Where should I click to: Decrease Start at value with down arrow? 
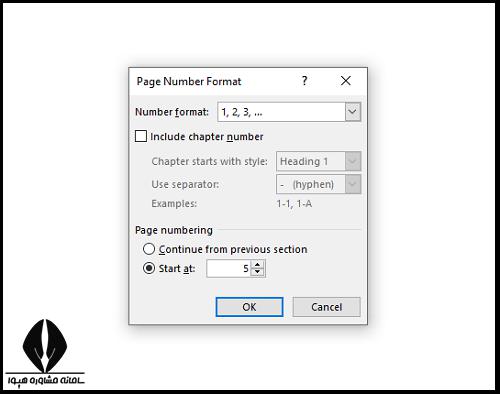(x=257, y=272)
